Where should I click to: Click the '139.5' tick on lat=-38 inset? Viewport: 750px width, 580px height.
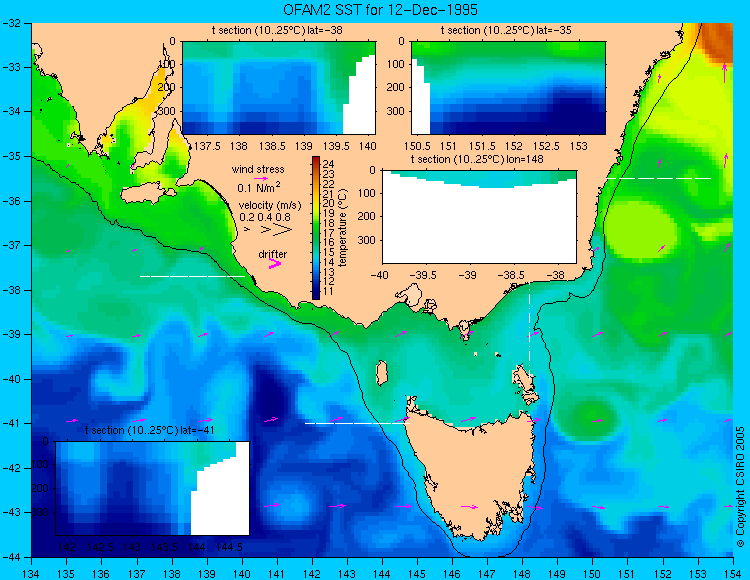[336, 146]
